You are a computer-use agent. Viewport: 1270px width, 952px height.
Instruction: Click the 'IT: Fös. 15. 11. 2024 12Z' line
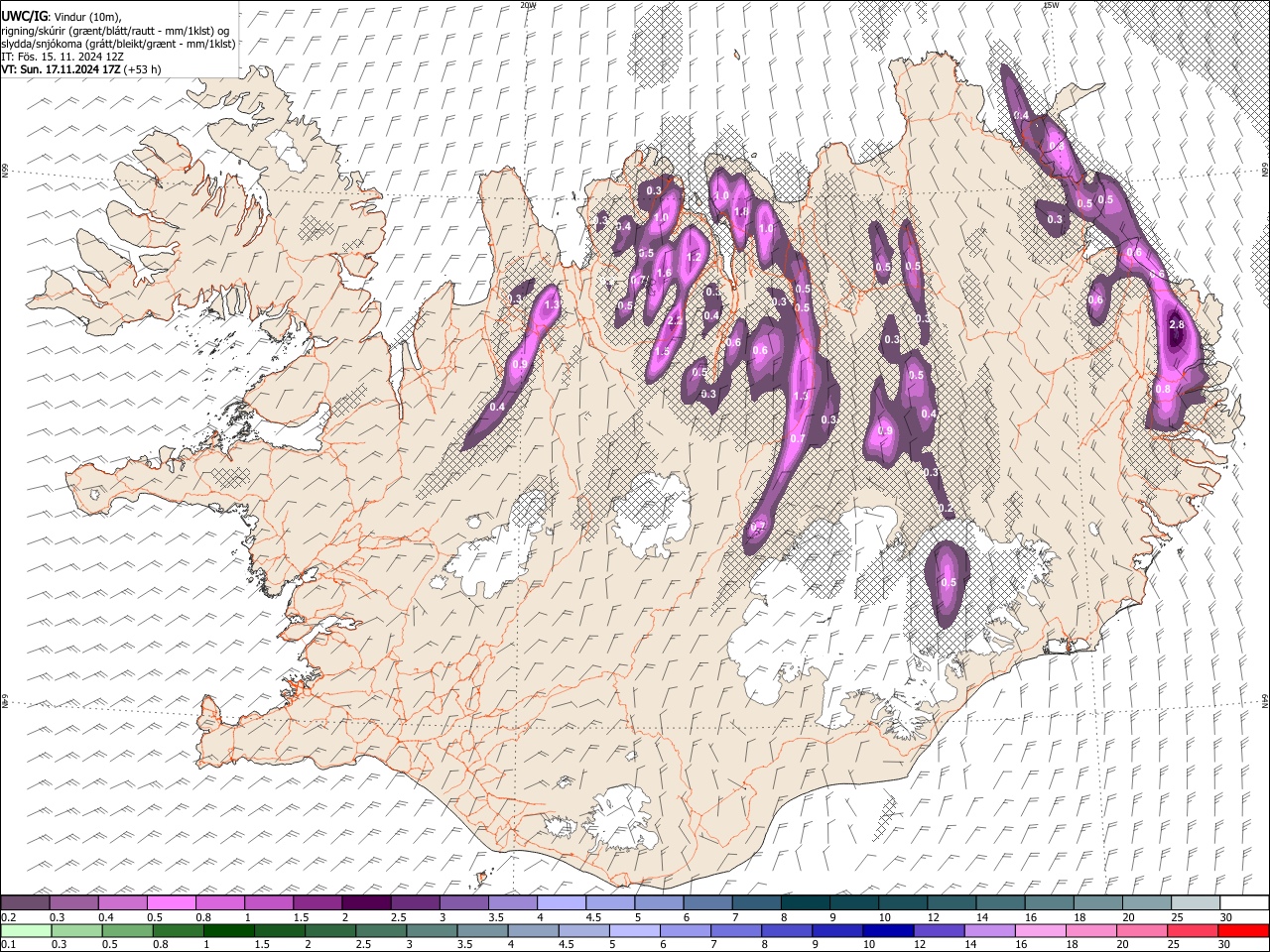[63, 57]
